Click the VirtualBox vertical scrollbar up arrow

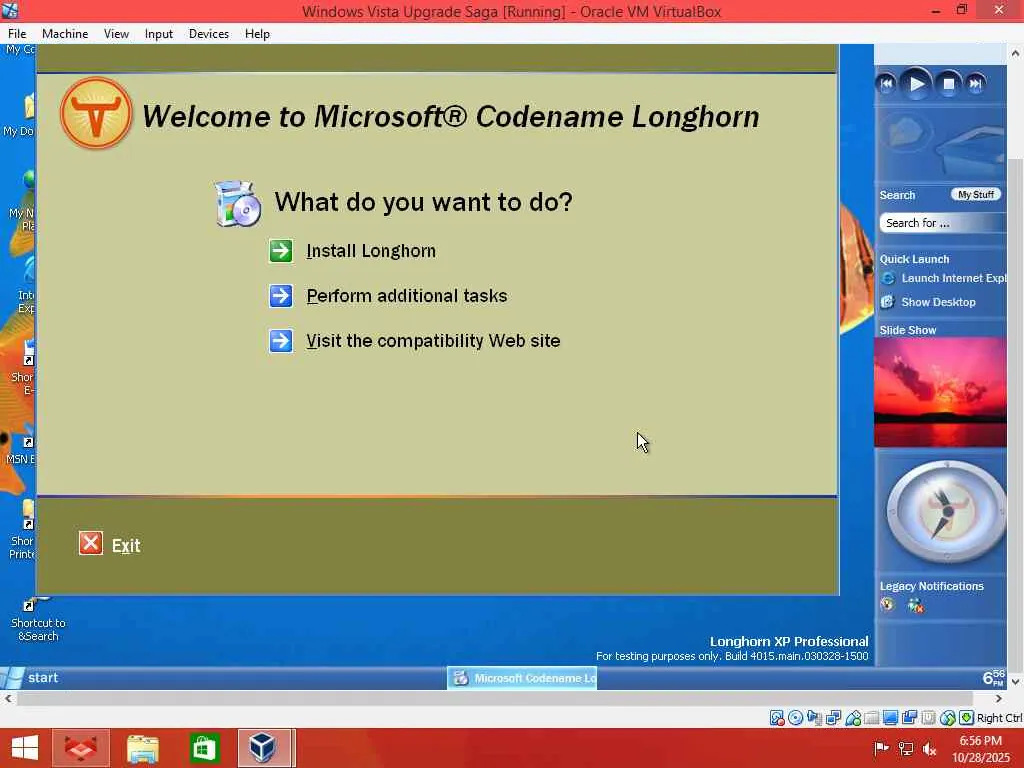pyautogui.click(x=1015, y=54)
